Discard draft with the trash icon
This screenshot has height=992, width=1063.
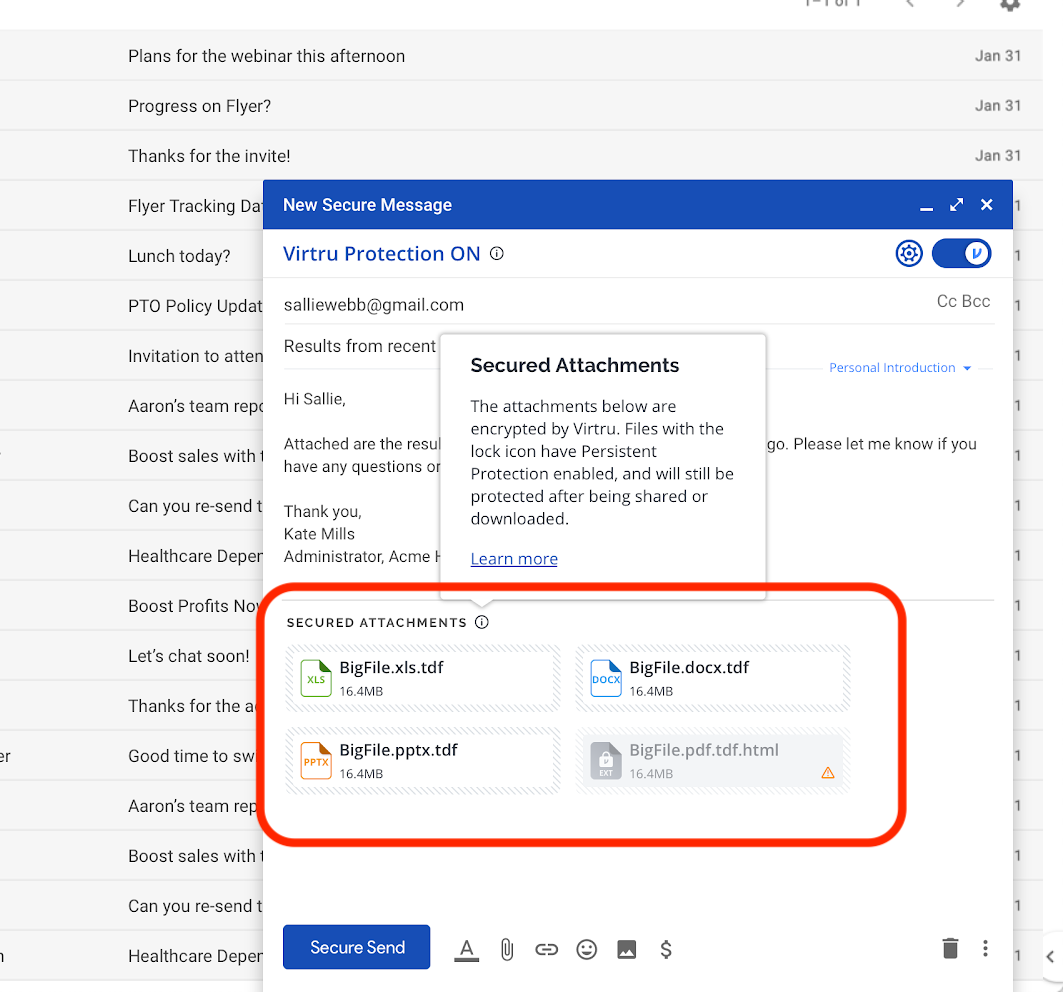[950, 948]
